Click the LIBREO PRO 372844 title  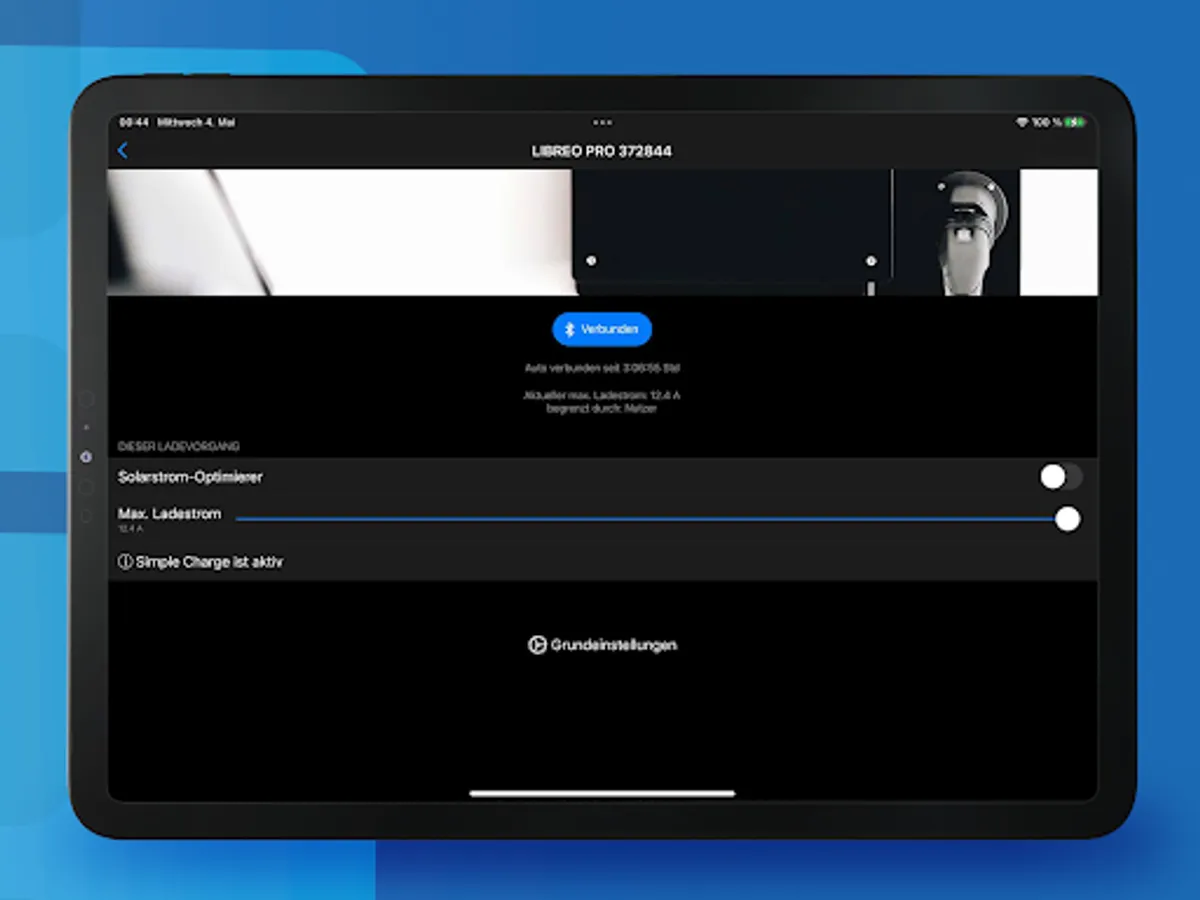coord(602,151)
